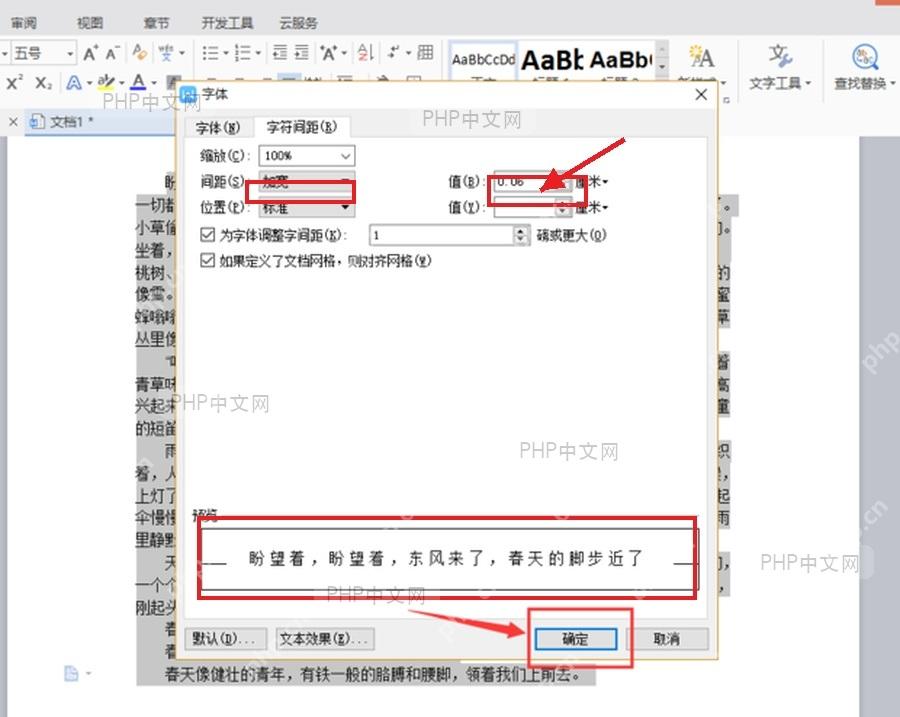Toggle the 如果定义了文档网格 checkbox
Image resolution: width=900 pixels, height=717 pixels.
click(x=207, y=261)
